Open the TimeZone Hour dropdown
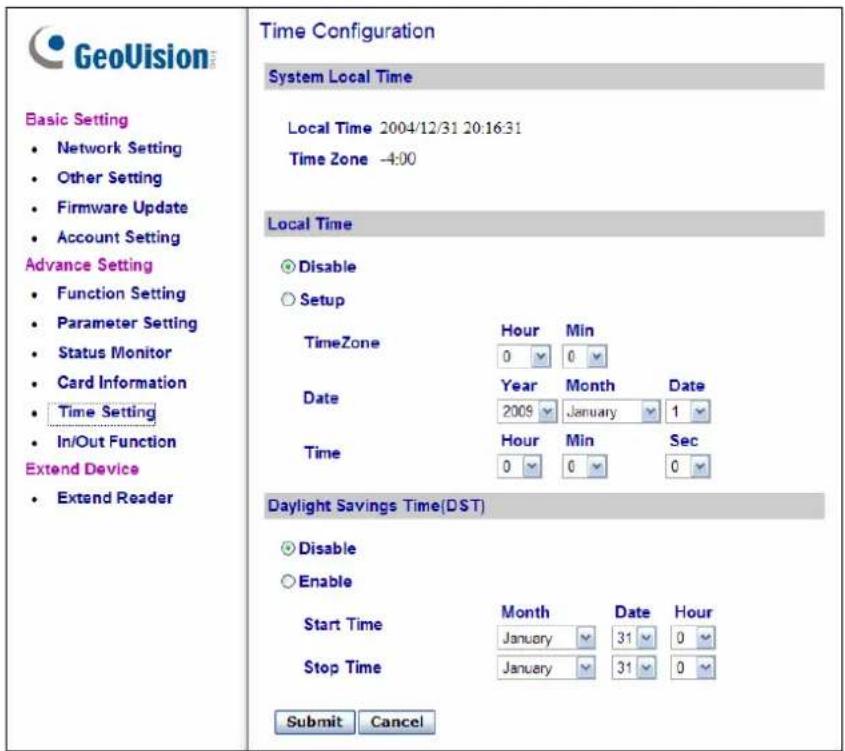Viewport: 845px width, 751px height. click(x=524, y=357)
